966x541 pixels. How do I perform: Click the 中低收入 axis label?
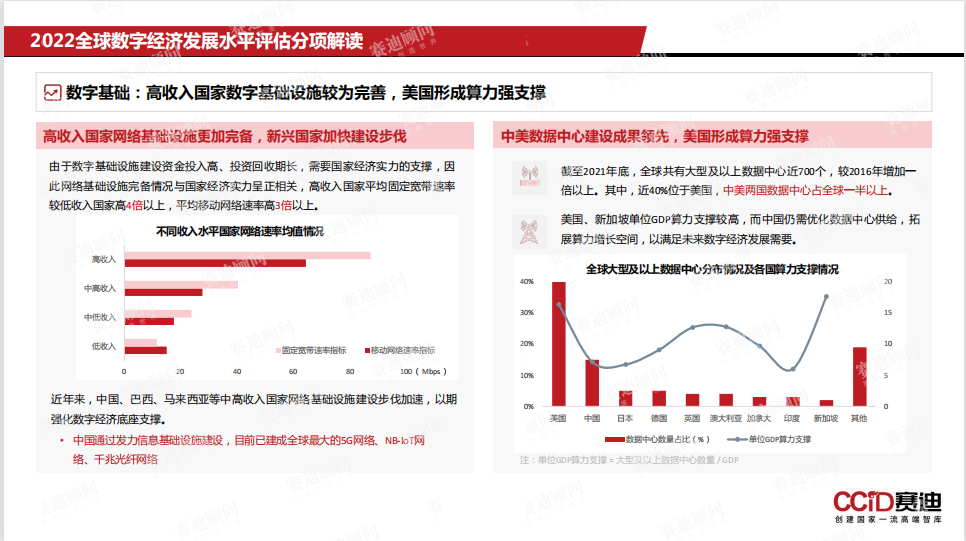100,317
